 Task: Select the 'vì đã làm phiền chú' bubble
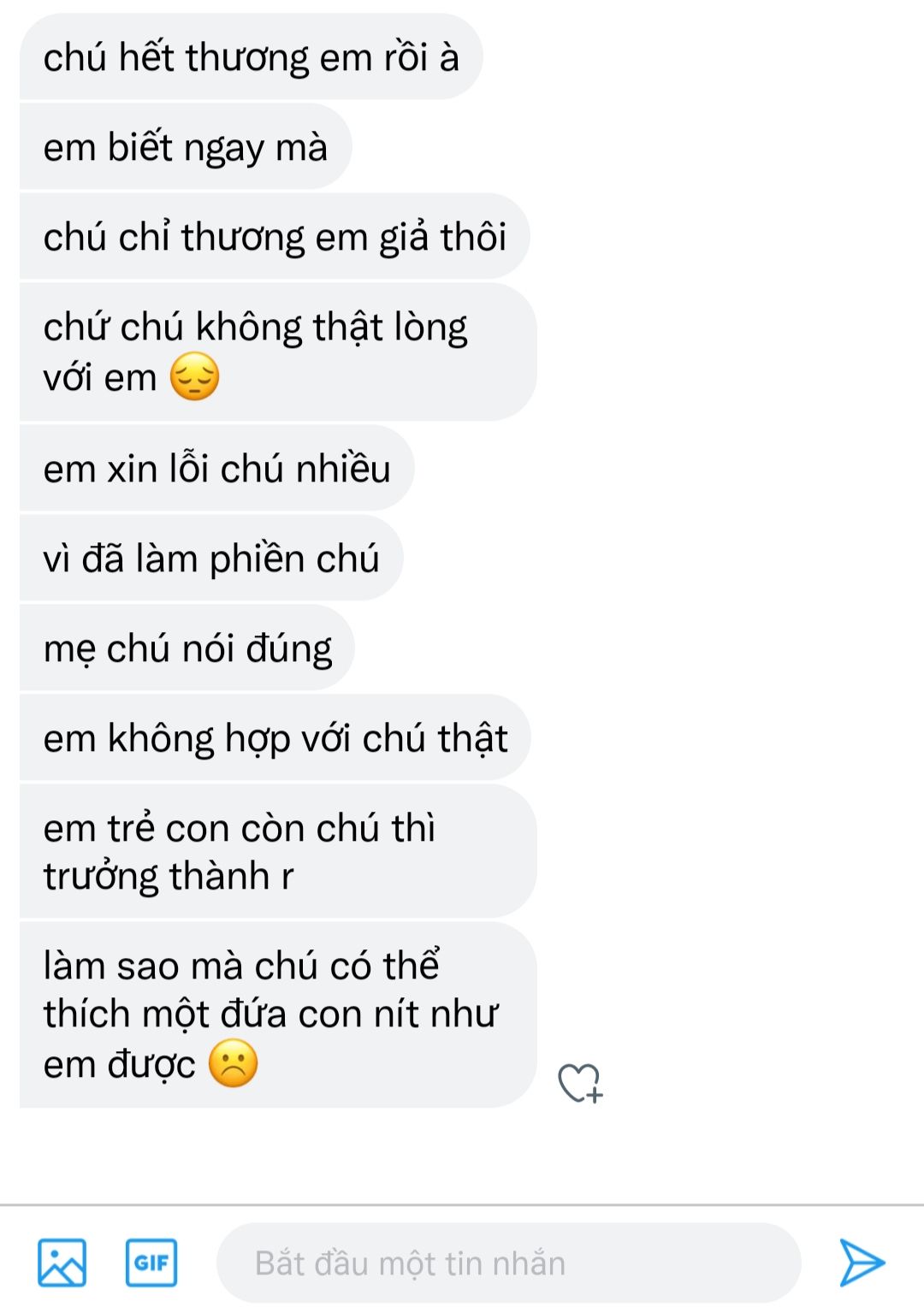[211, 559]
